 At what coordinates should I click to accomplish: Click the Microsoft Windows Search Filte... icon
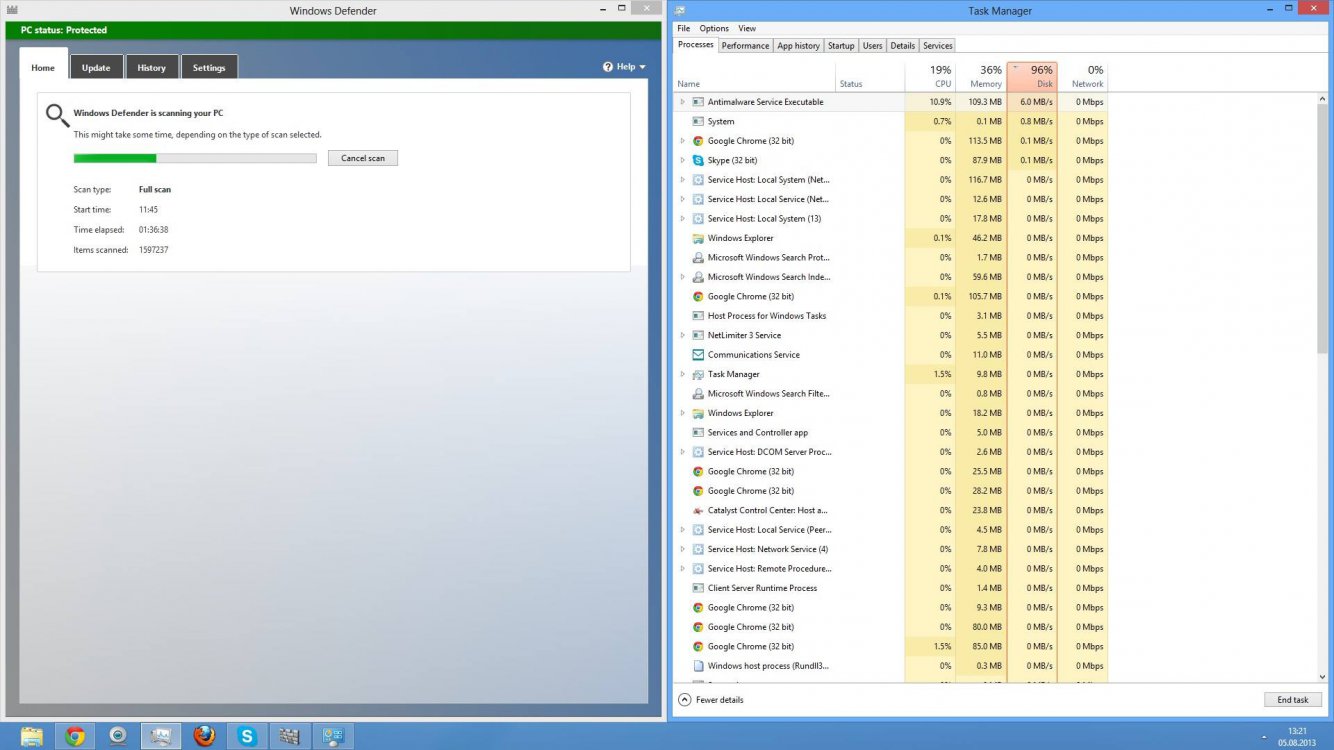(x=698, y=394)
